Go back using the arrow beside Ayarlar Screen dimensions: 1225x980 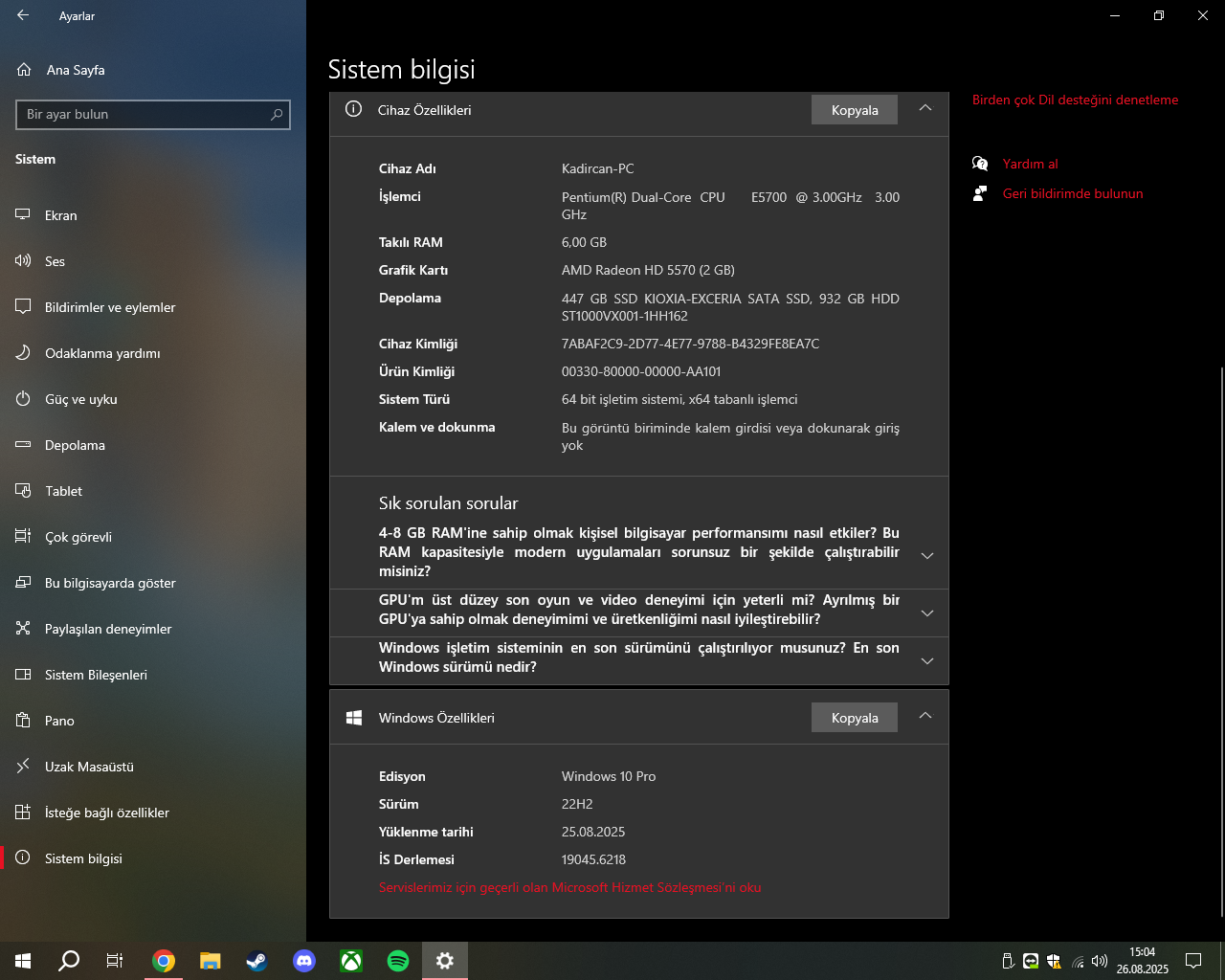point(23,15)
